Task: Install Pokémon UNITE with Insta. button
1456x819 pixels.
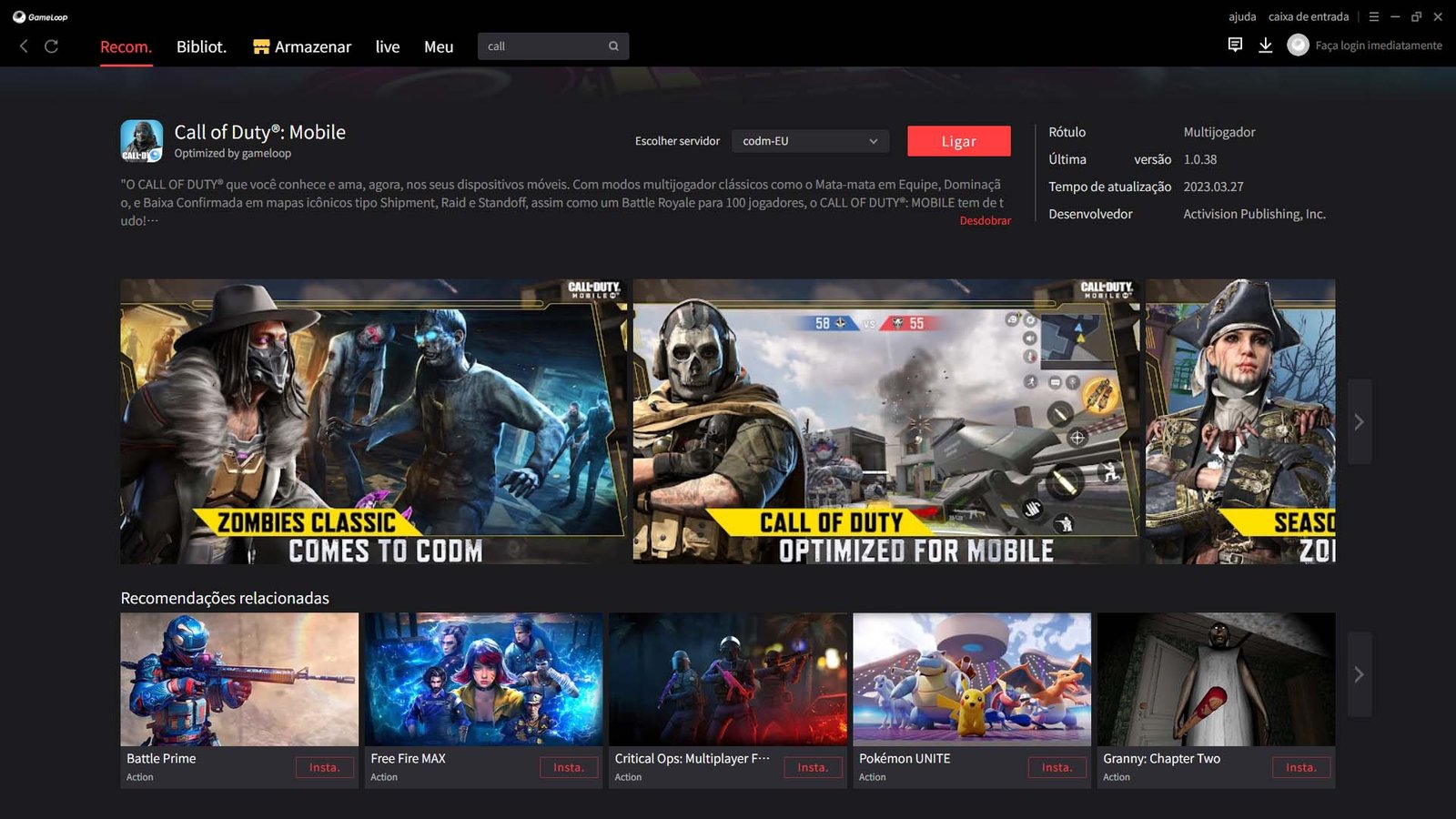Action: tap(1057, 768)
